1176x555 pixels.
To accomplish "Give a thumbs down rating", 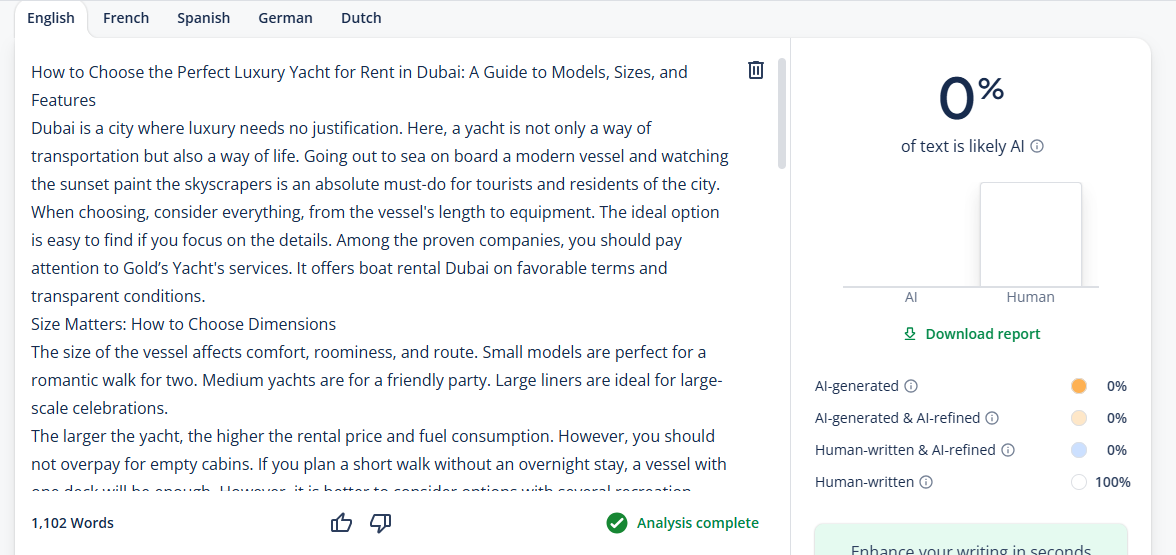I will click(381, 523).
